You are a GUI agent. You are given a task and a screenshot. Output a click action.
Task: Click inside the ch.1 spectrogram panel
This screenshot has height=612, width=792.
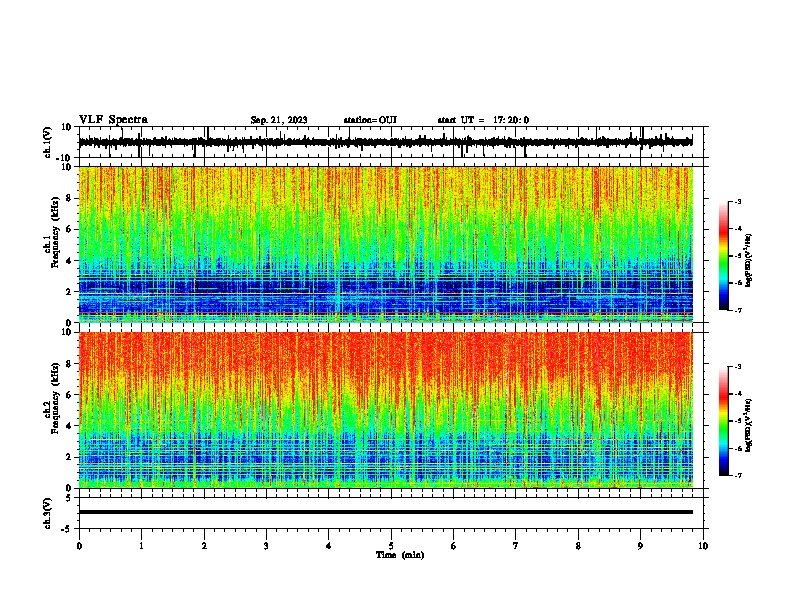click(386, 244)
